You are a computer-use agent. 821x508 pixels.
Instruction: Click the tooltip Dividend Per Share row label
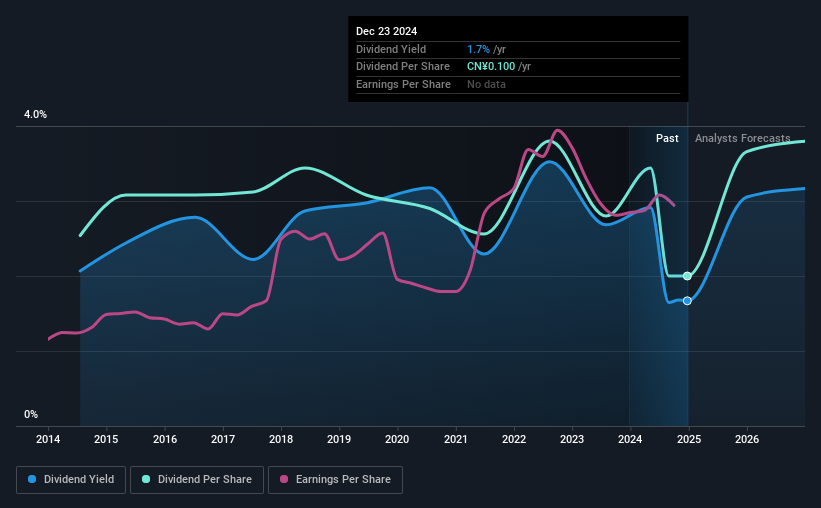403,67
